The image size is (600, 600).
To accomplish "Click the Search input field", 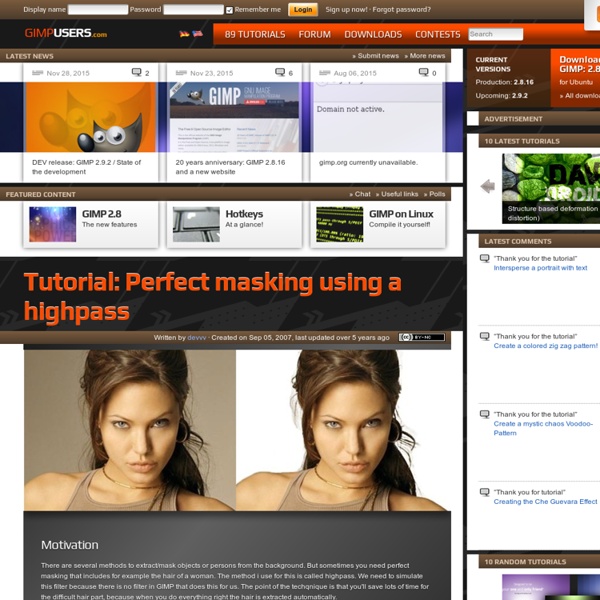I will point(496,34).
